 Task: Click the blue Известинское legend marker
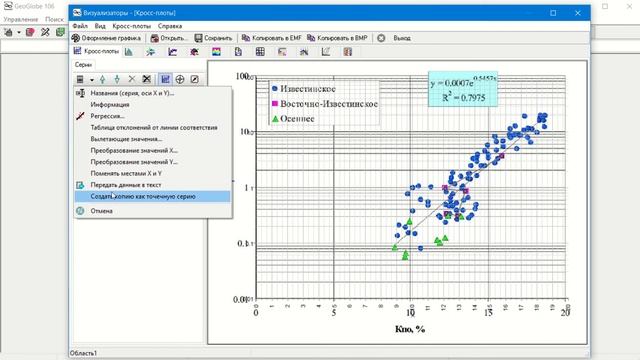point(275,89)
